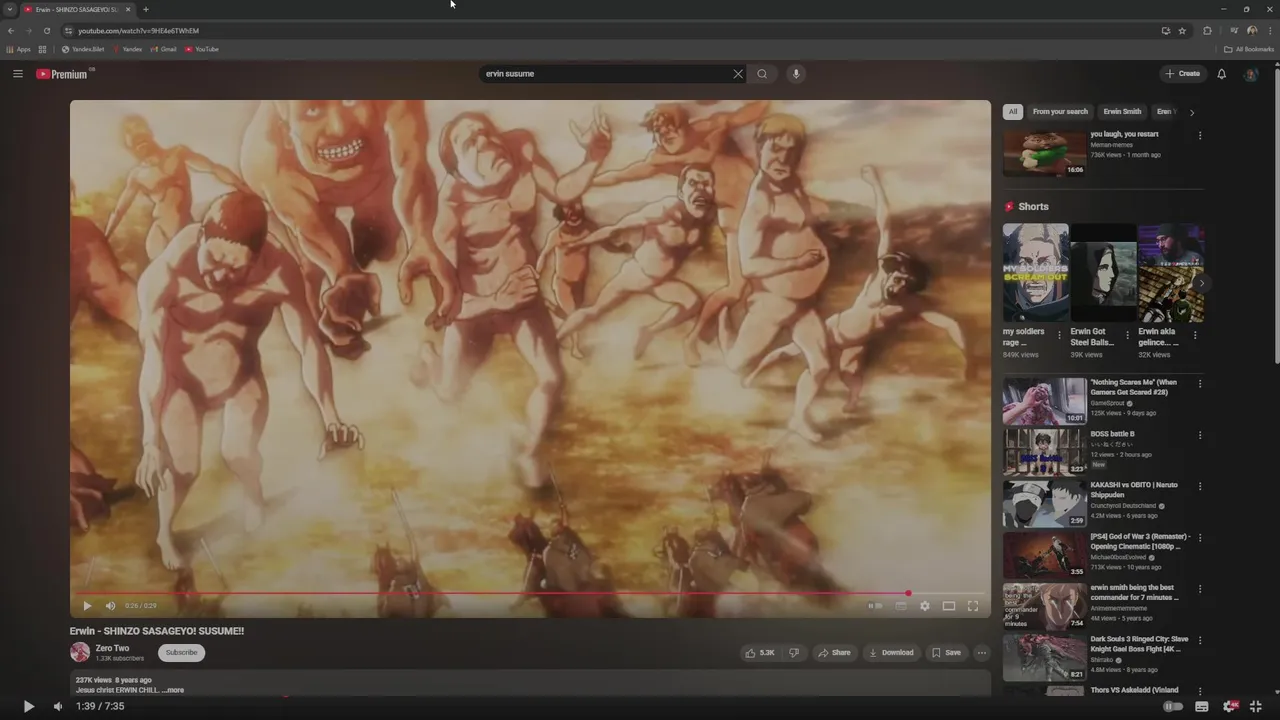
Task: Select the 'Erwin Smith' chip
Action: point(1122,112)
